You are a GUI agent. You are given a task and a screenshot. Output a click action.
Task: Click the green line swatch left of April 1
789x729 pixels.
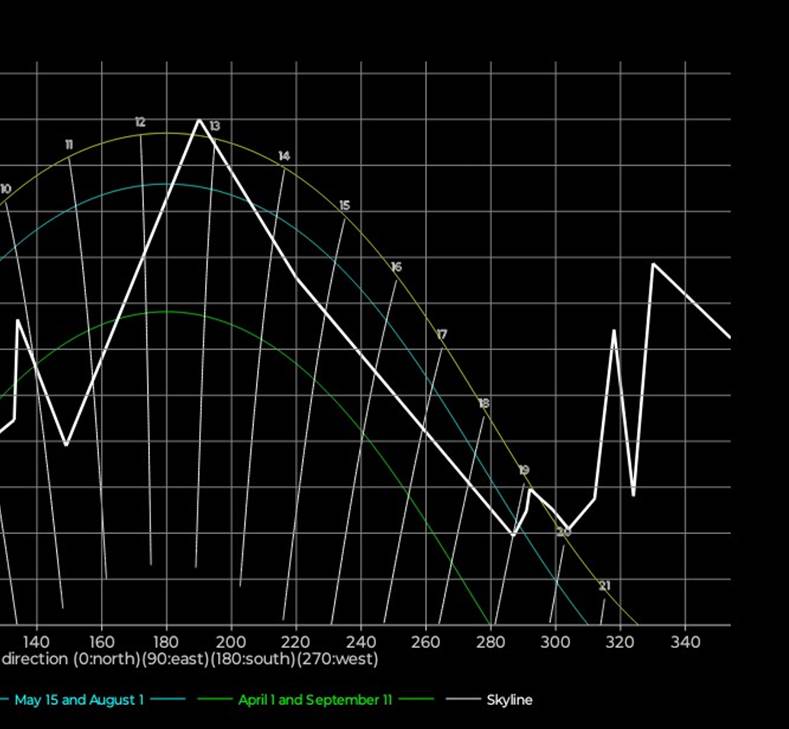point(215,700)
